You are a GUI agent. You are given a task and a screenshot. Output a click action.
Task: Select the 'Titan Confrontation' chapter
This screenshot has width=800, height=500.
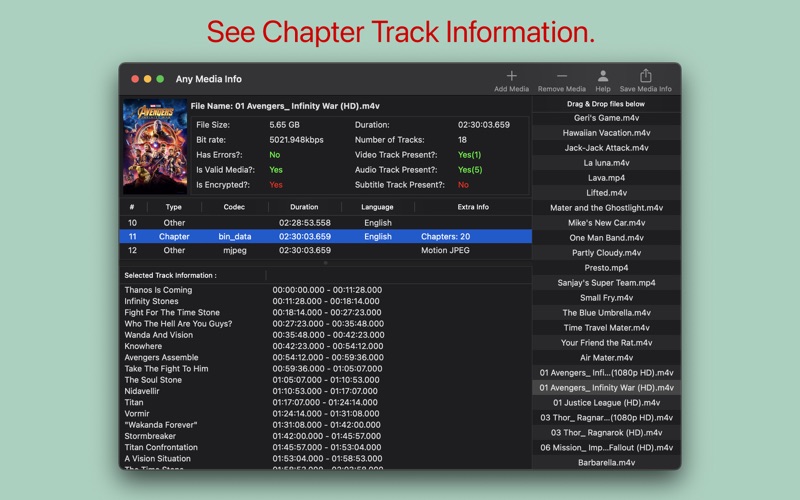tap(326, 447)
